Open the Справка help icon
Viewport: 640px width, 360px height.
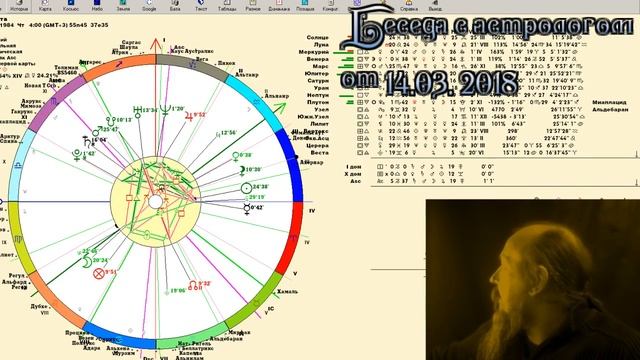coord(409,5)
